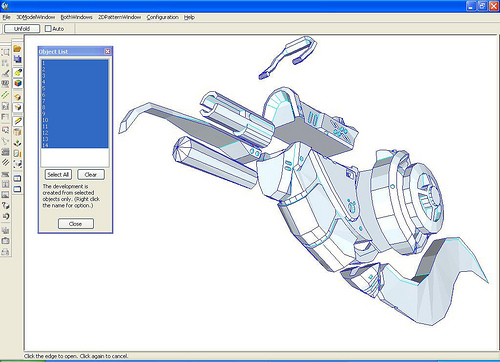Select the dashed rectangle selection tool
Image resolution: width=500 pixels, height=362 pixels.
coord(5,52)
